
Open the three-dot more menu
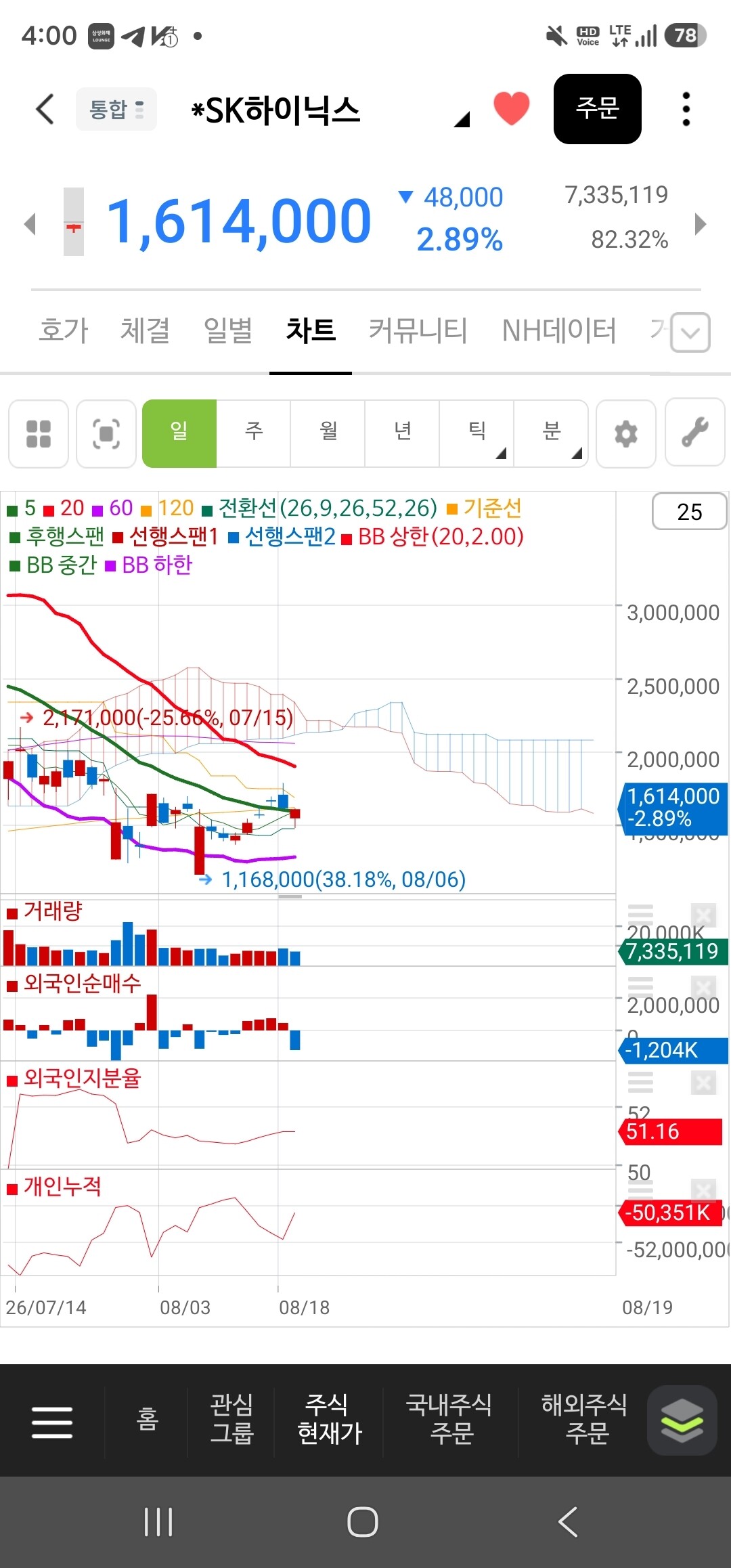point(686,109)
